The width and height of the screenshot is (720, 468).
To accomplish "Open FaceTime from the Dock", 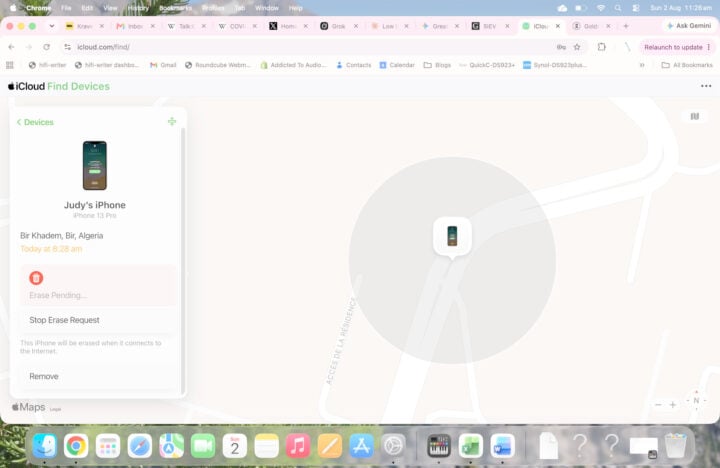I will pyautogui.click(x=203, y=445).
